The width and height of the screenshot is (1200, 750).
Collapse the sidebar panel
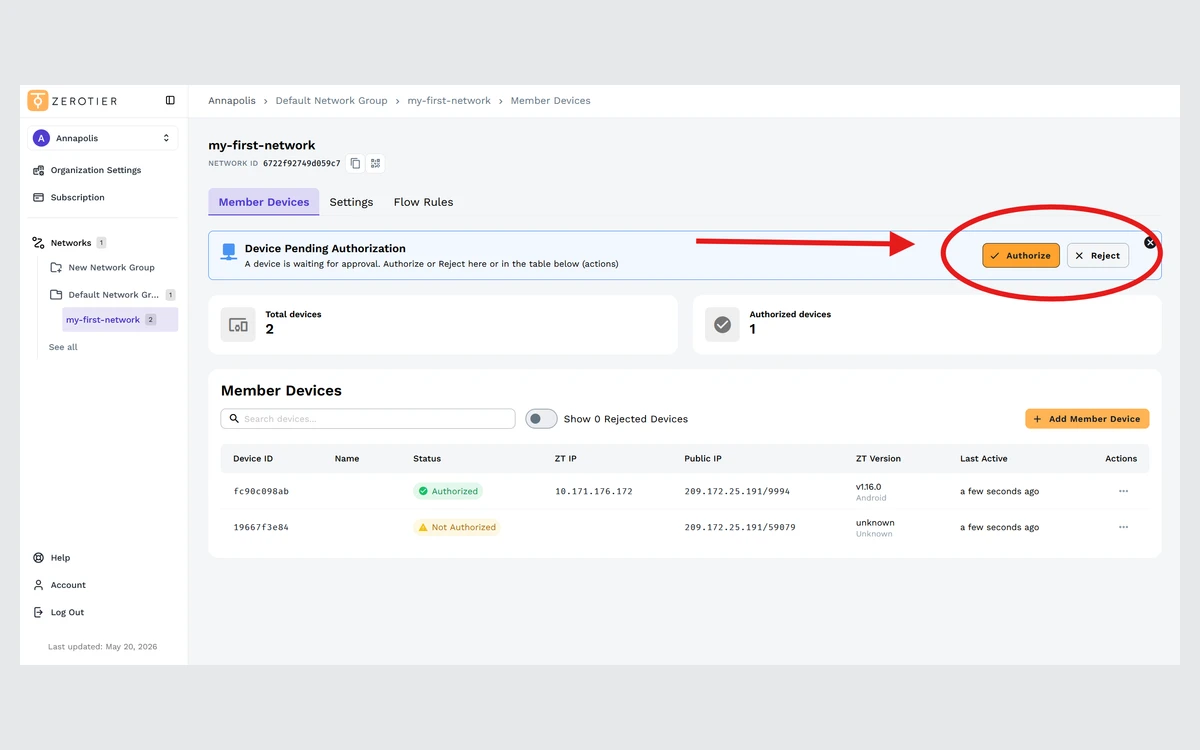(170, 101)
